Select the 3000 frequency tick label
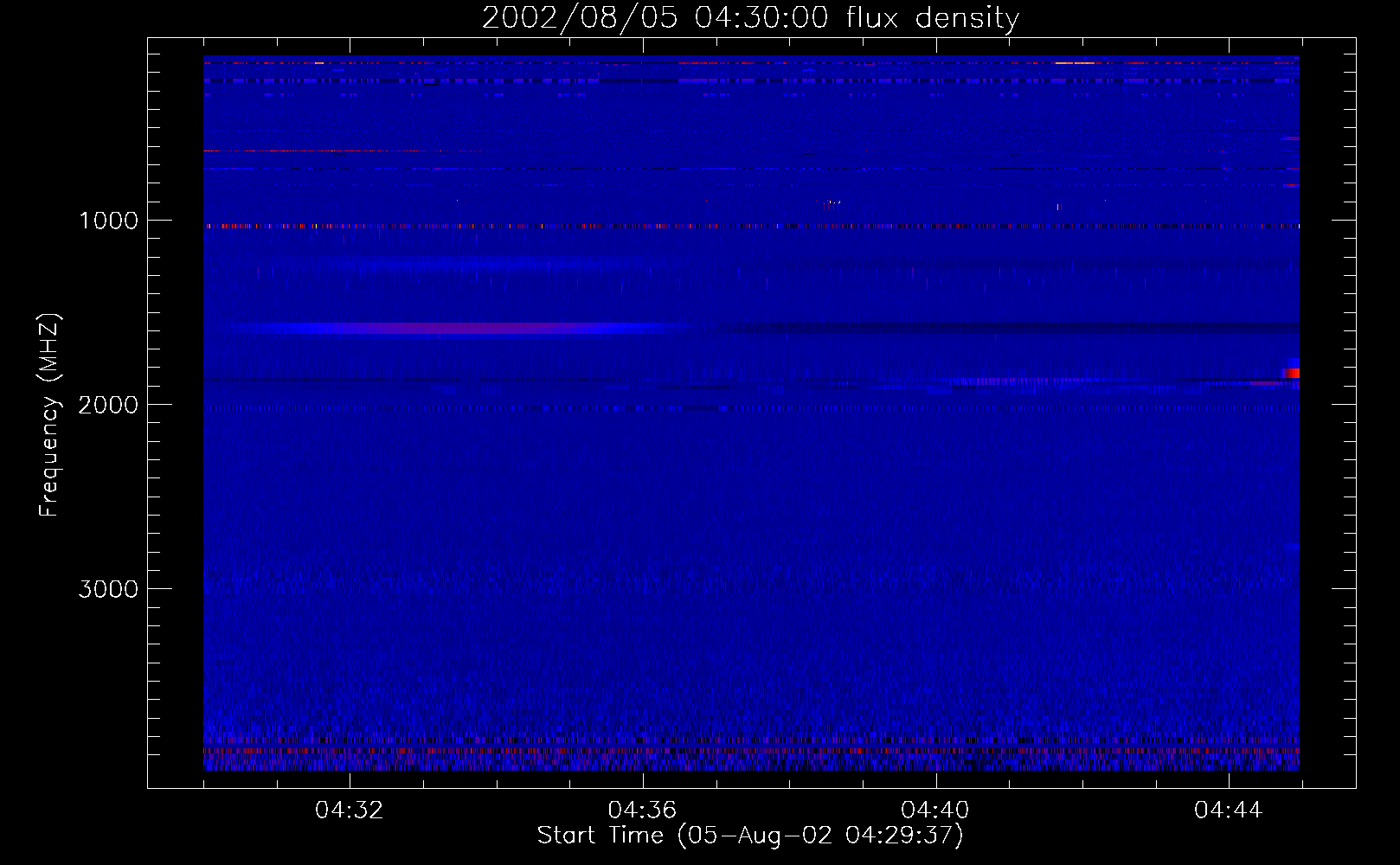The height and width of the screenshot is (865, 1400). point(108,589)
